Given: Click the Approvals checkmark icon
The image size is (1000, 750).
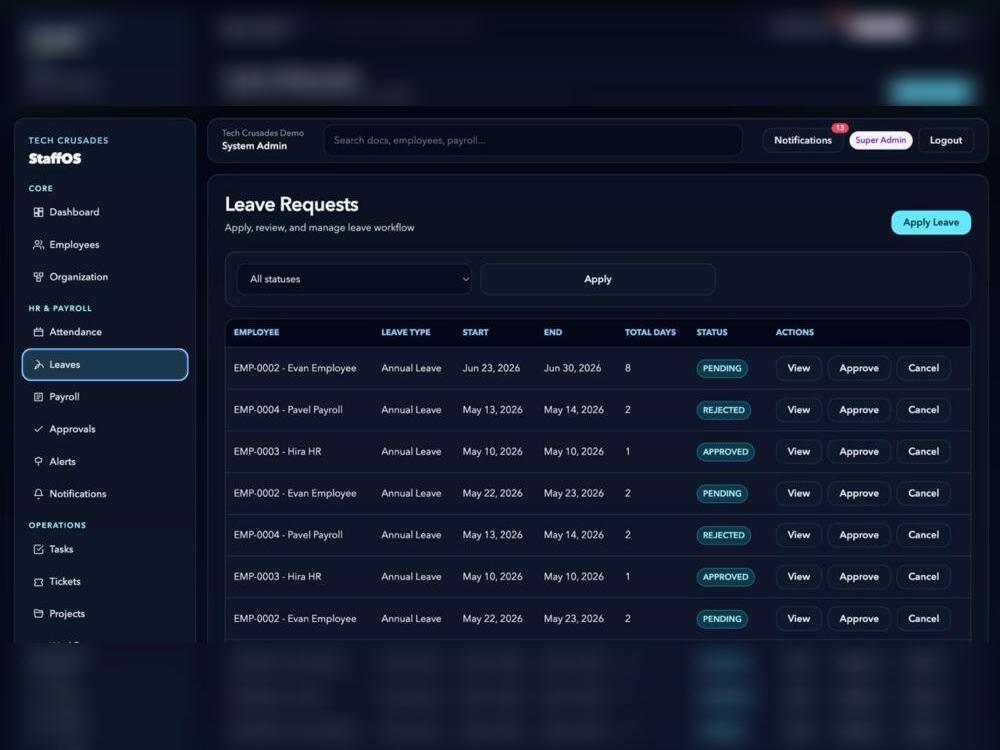Looking at the screenshot, I should [x=38, y=429].
